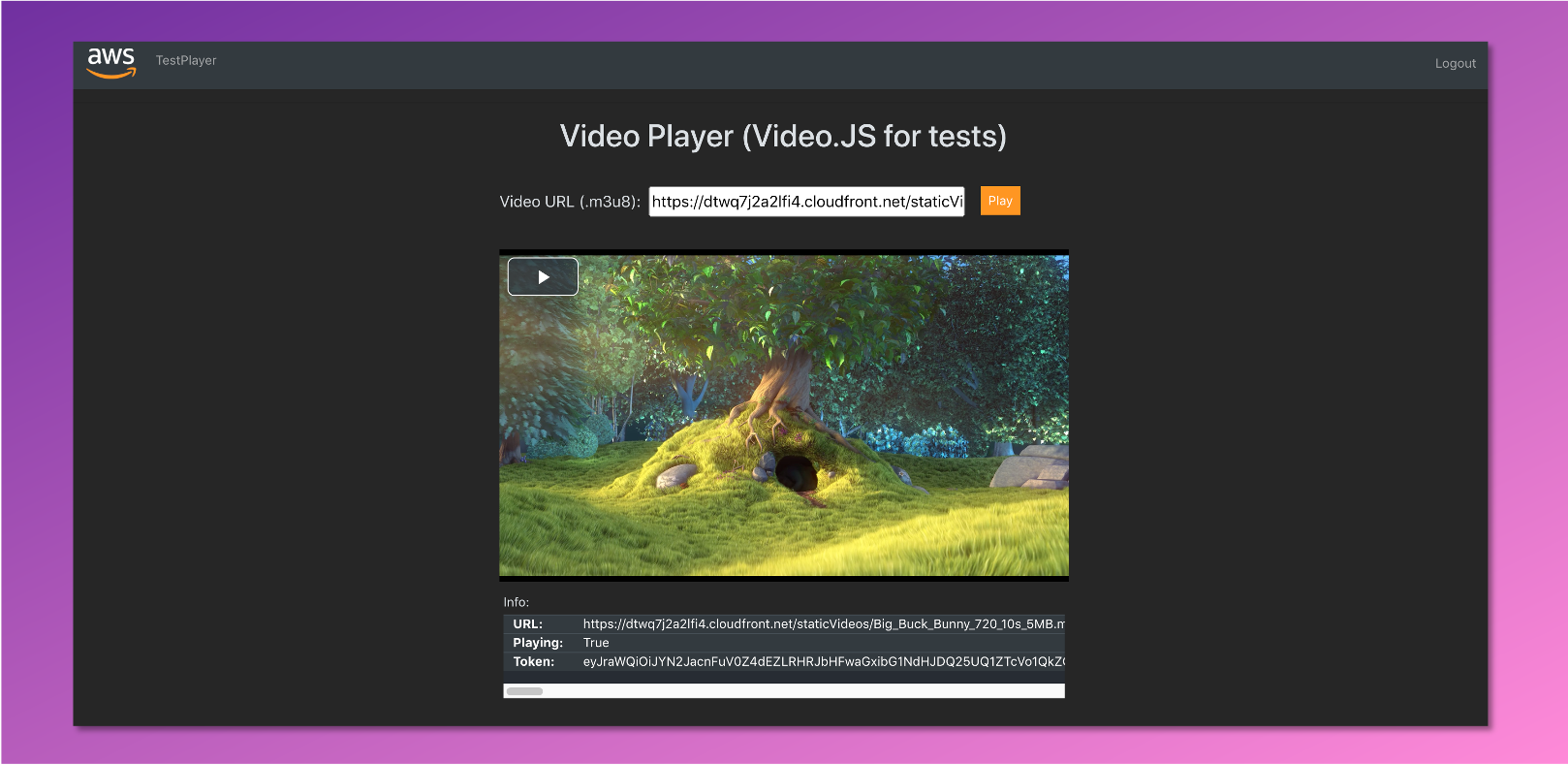Screen dimensions: 1568x765
Task: Click the 'Token:' row label in Info
Action: [x=534, y=662]
